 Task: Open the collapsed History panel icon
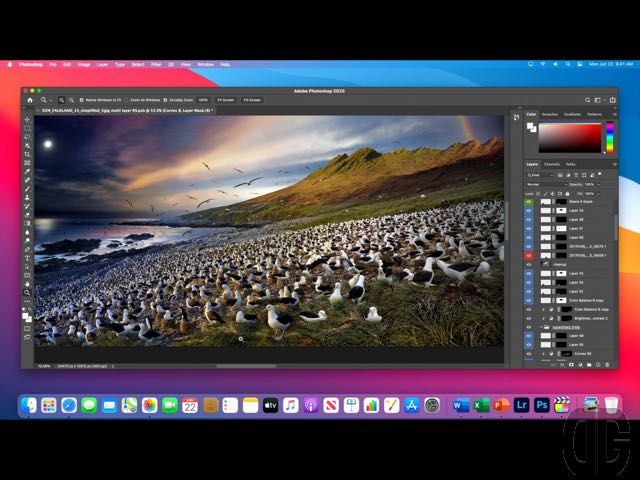pyautogui.click(x=516, y=118)
